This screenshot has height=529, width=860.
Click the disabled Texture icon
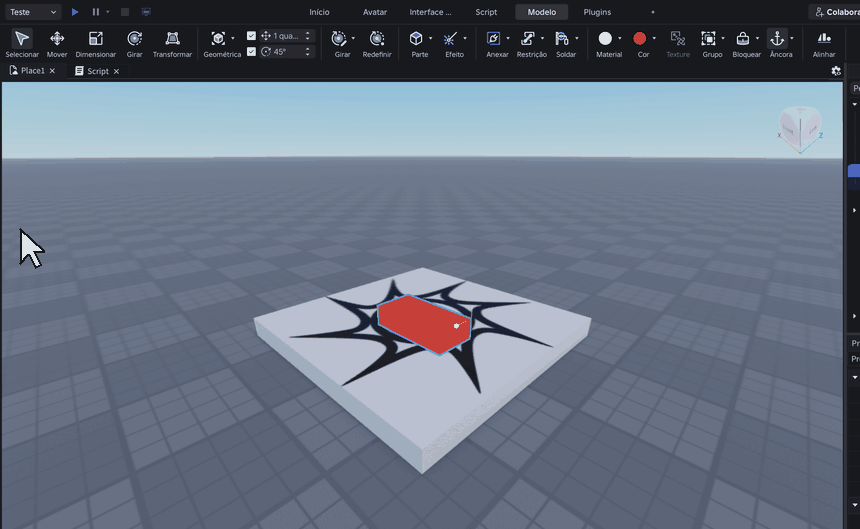678,38
